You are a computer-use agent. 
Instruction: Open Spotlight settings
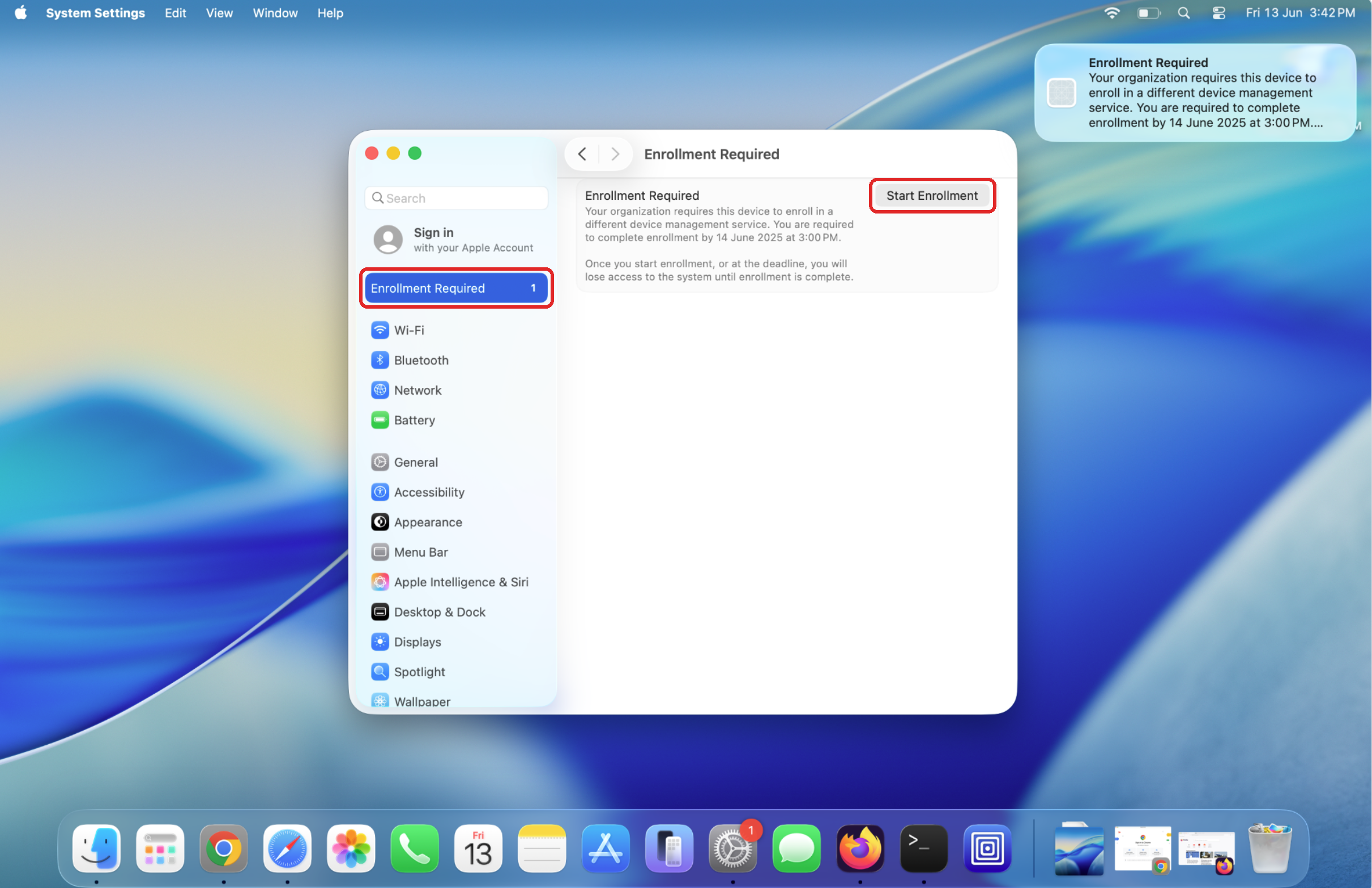pos(455,672)
